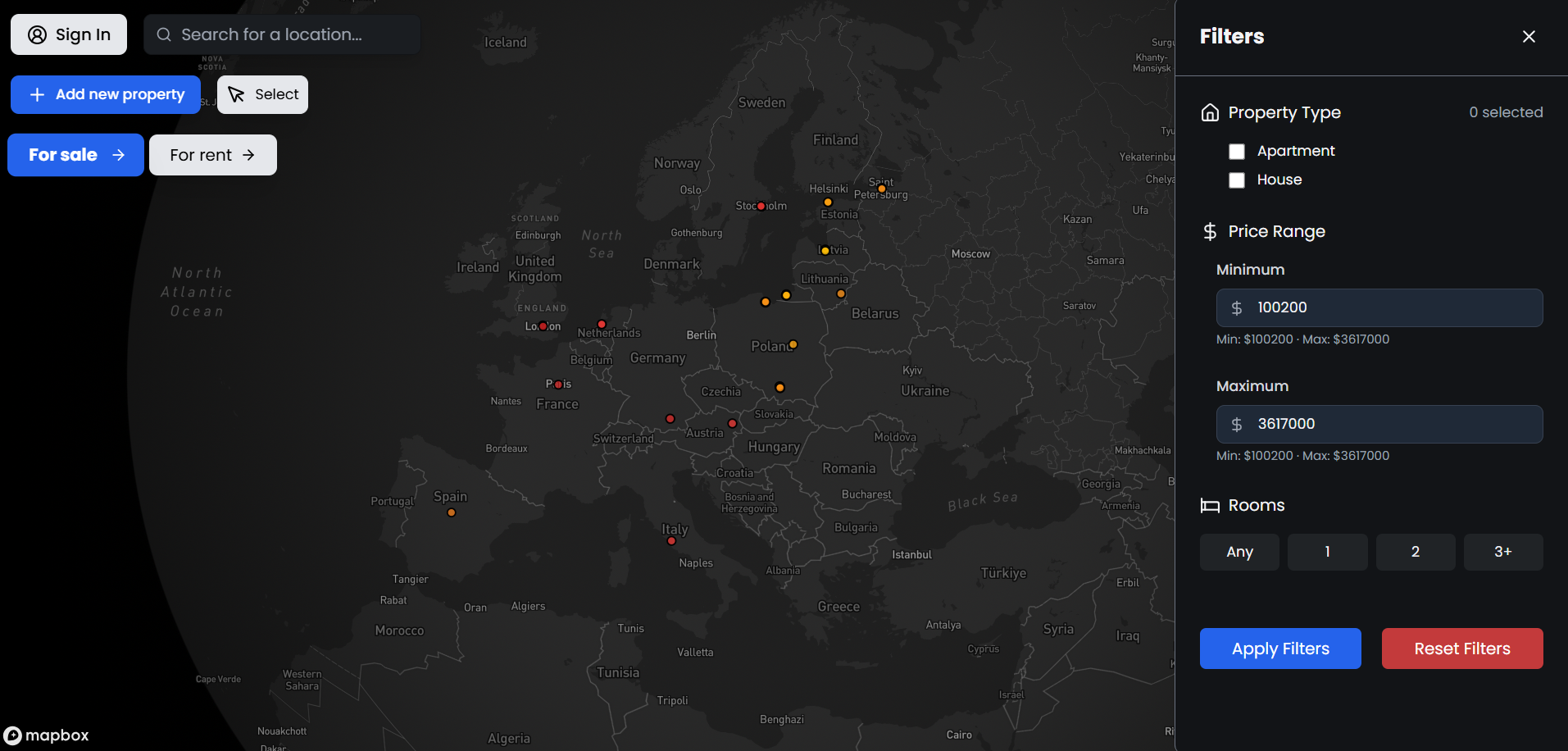Viewport: 1568px width, 751px height.
Task: Click the Filters panel title
Action: coord(1232,36)
